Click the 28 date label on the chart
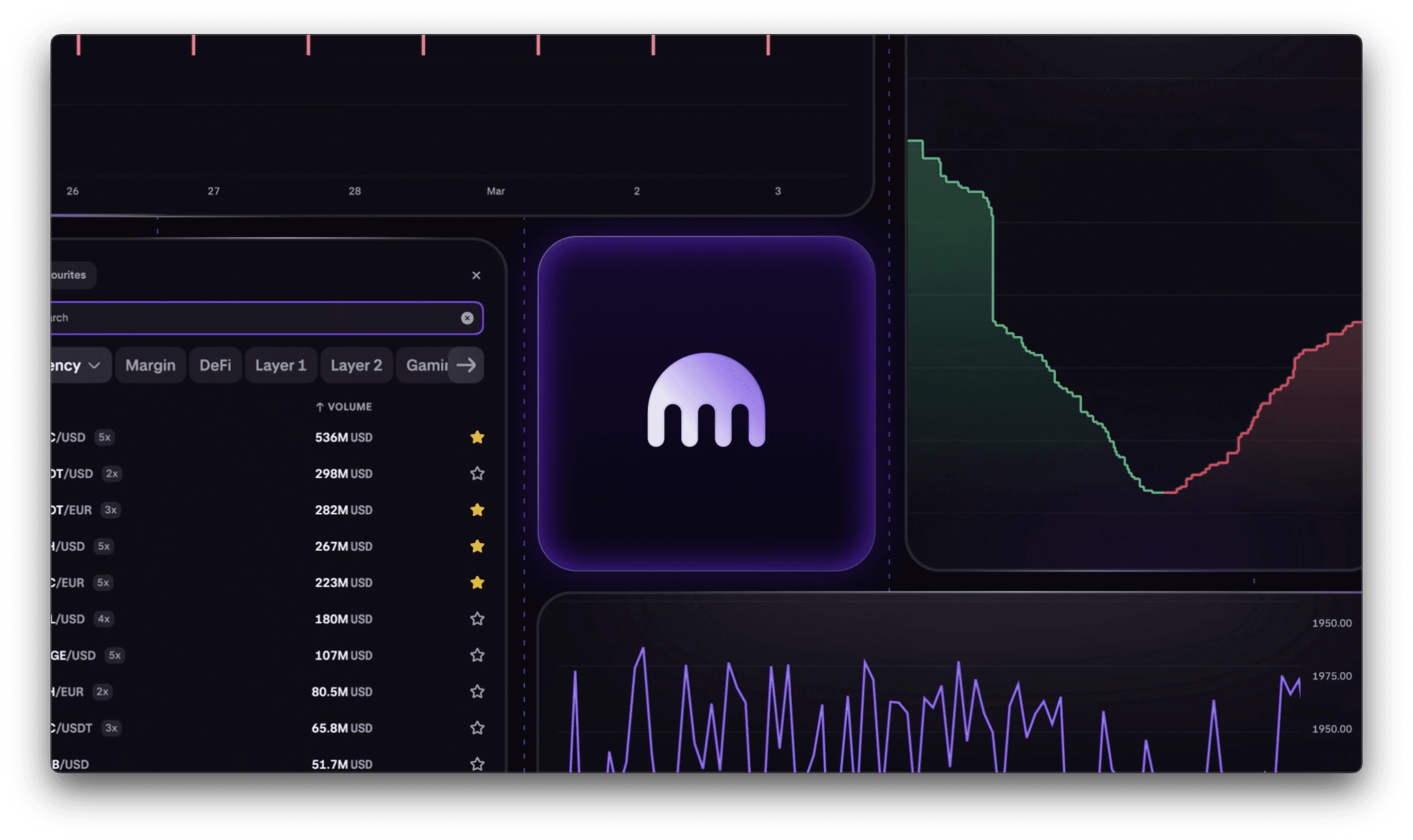 (x=354, y=191)
